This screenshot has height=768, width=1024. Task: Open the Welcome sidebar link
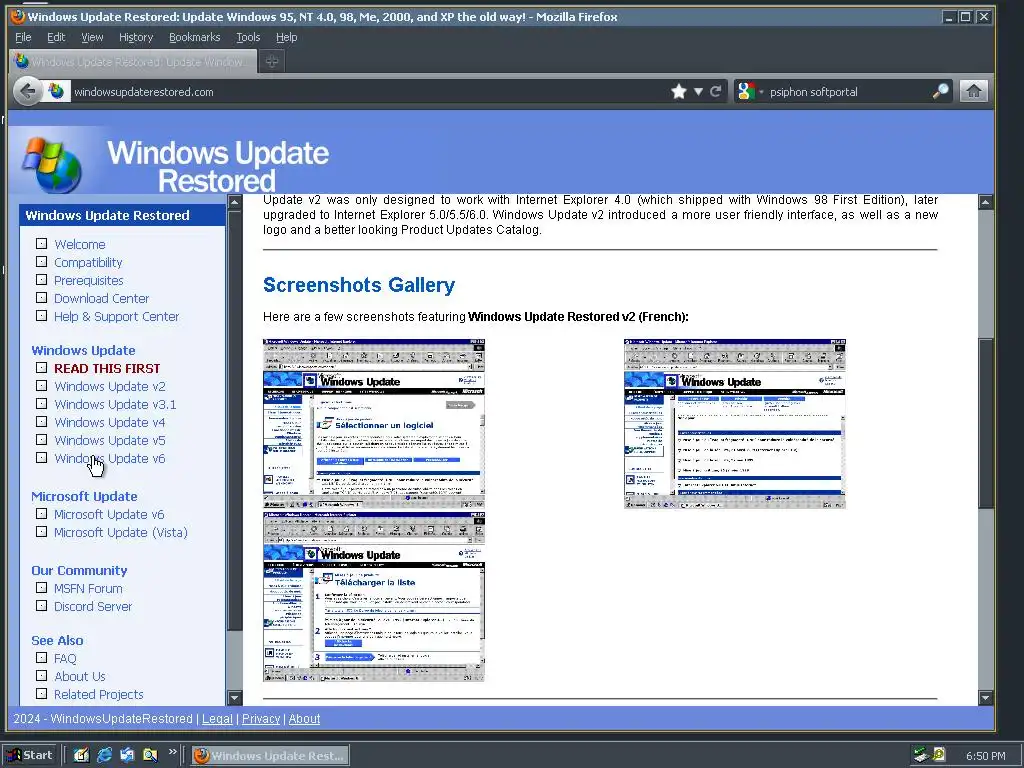[80, 244]
